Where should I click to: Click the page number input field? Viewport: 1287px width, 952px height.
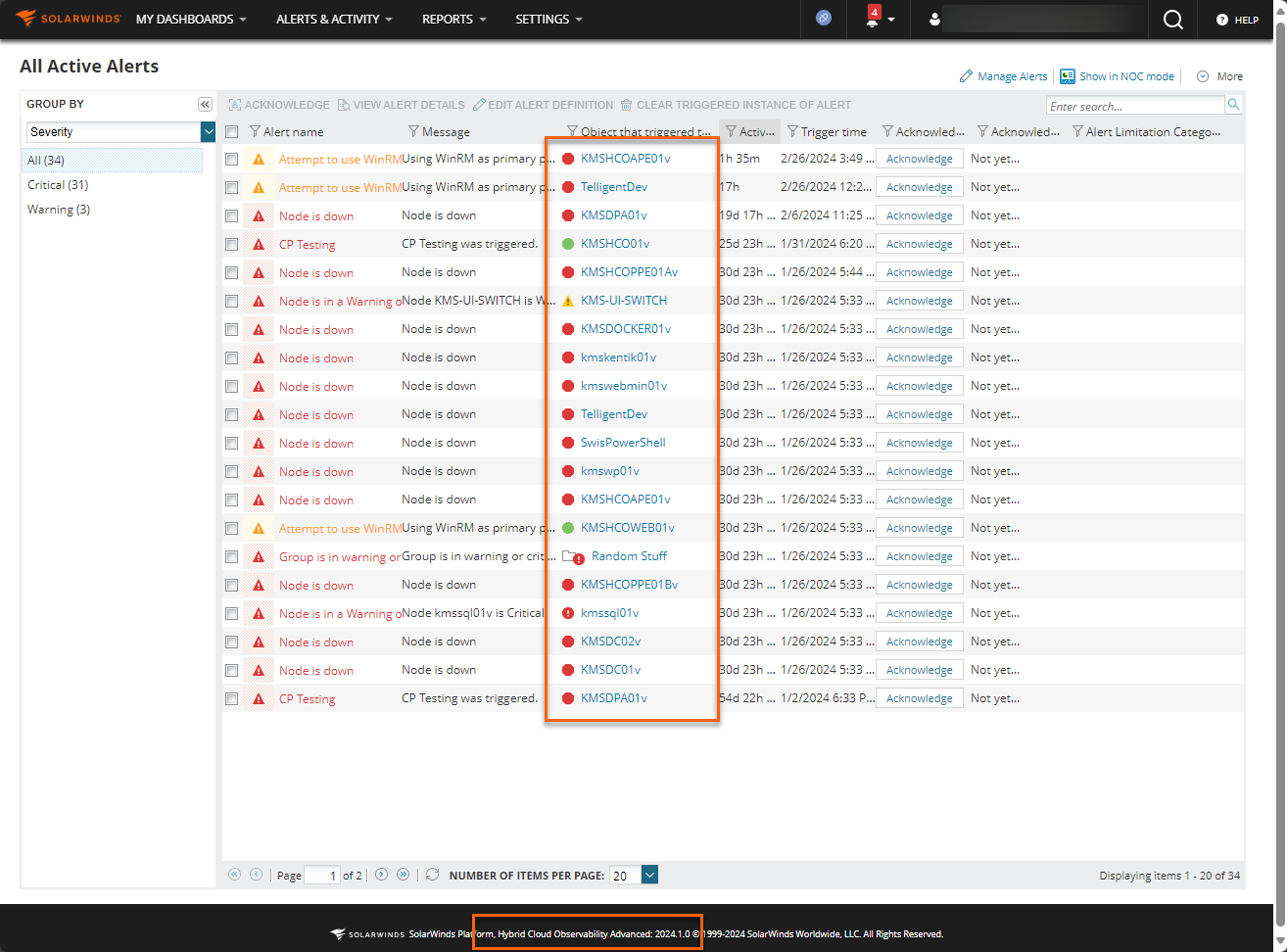[321, 876]
